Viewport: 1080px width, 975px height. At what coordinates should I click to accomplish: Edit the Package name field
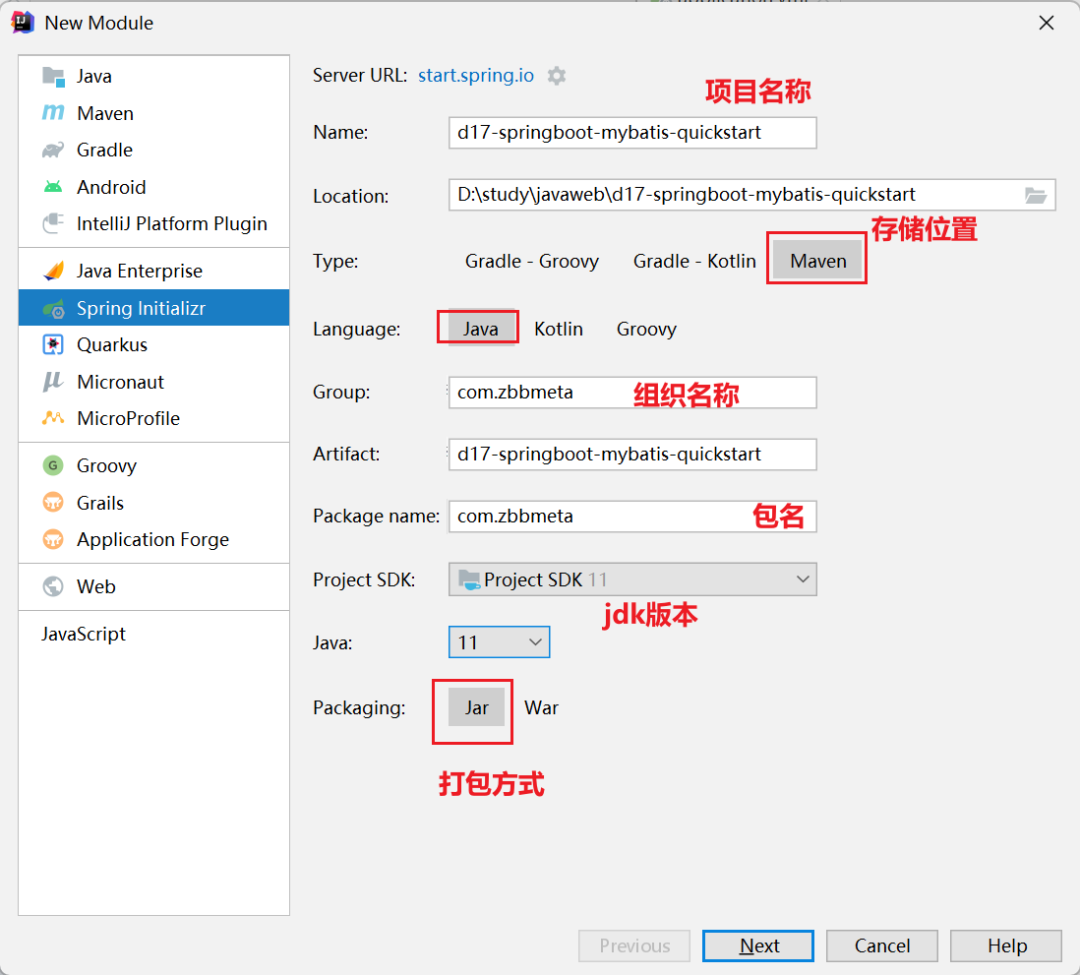(632, 516)
